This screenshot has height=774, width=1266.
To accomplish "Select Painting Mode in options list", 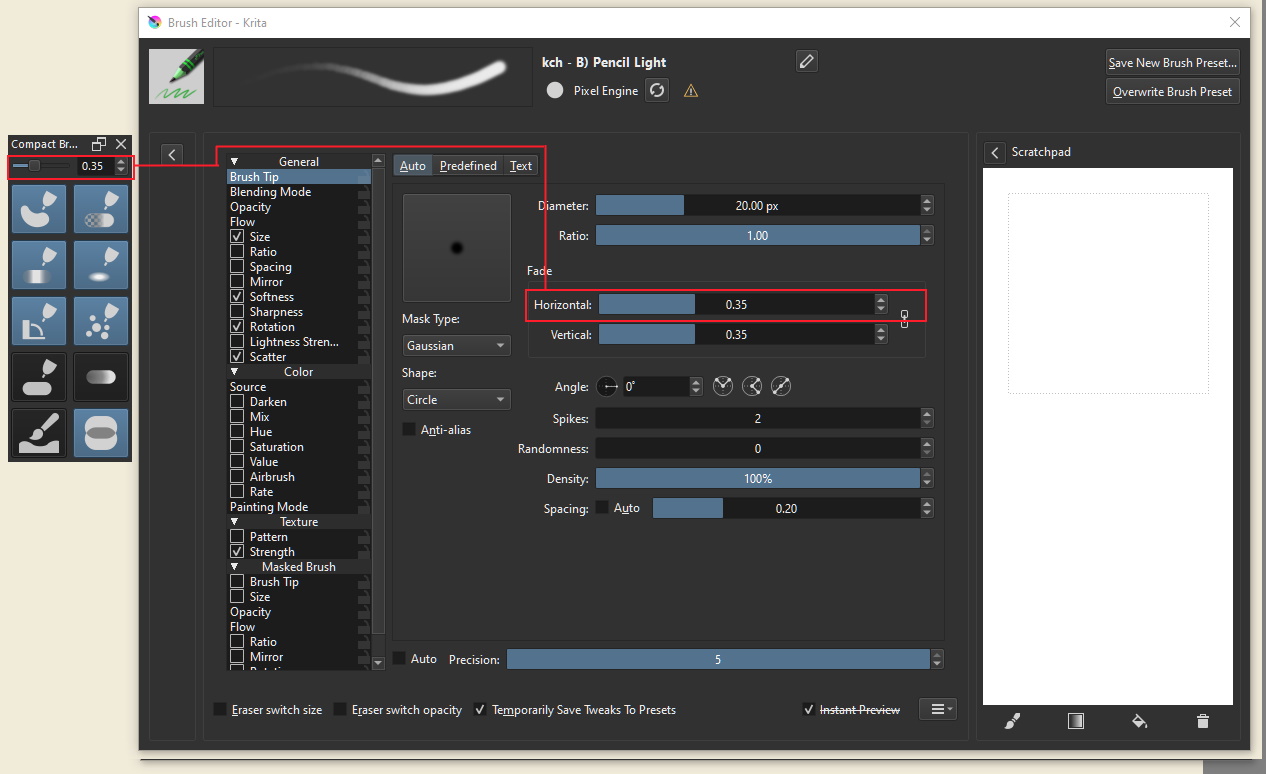I will pyautogui.click(x=299, y=507).
